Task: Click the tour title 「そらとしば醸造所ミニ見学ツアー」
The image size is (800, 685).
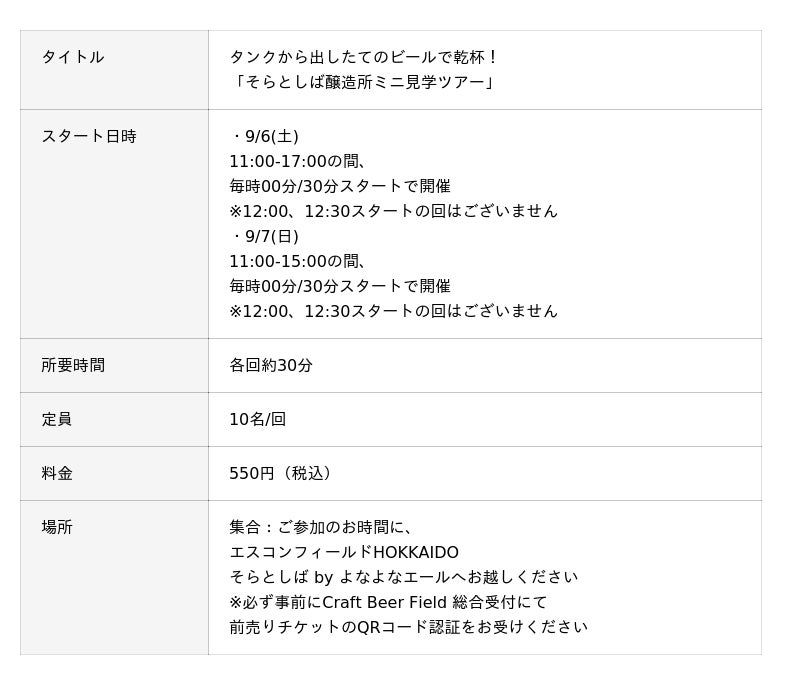Action: (x=363, y=82)
